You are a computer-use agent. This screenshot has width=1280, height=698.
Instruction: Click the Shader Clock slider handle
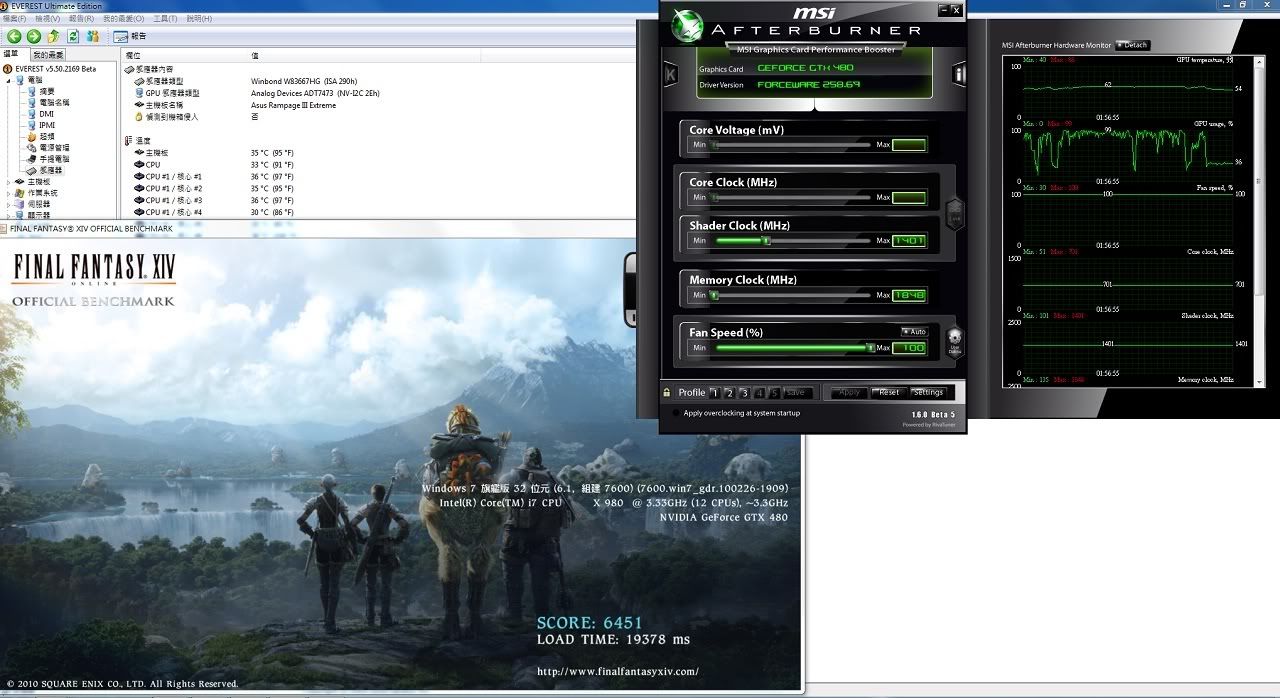point(767,240)
